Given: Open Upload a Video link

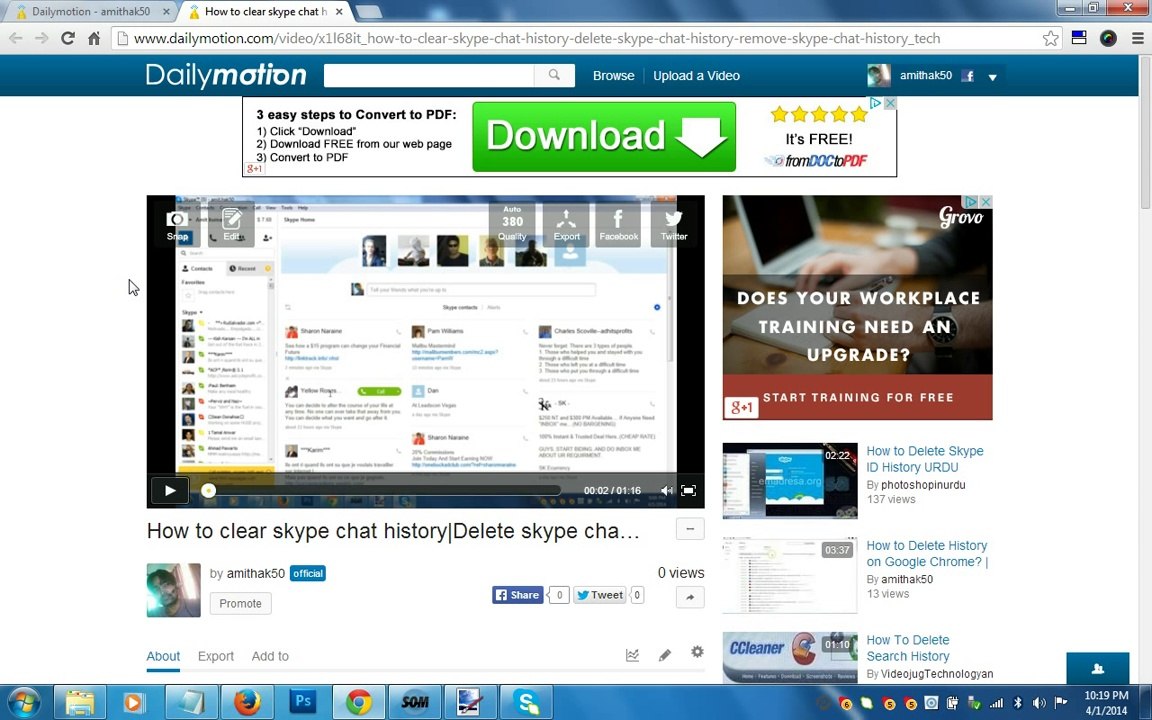Looking at the screenshot, I should pos(696,76).
